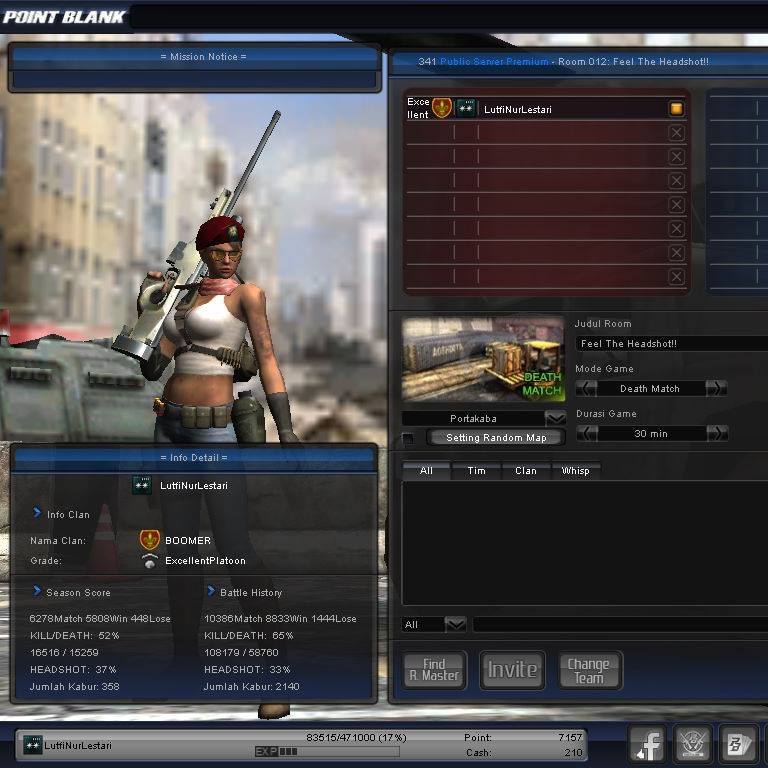Click the blue arrow beside Info Clan
Viewport: 768px width, 768px height.
pyautogui.click(x=37, y=512)
